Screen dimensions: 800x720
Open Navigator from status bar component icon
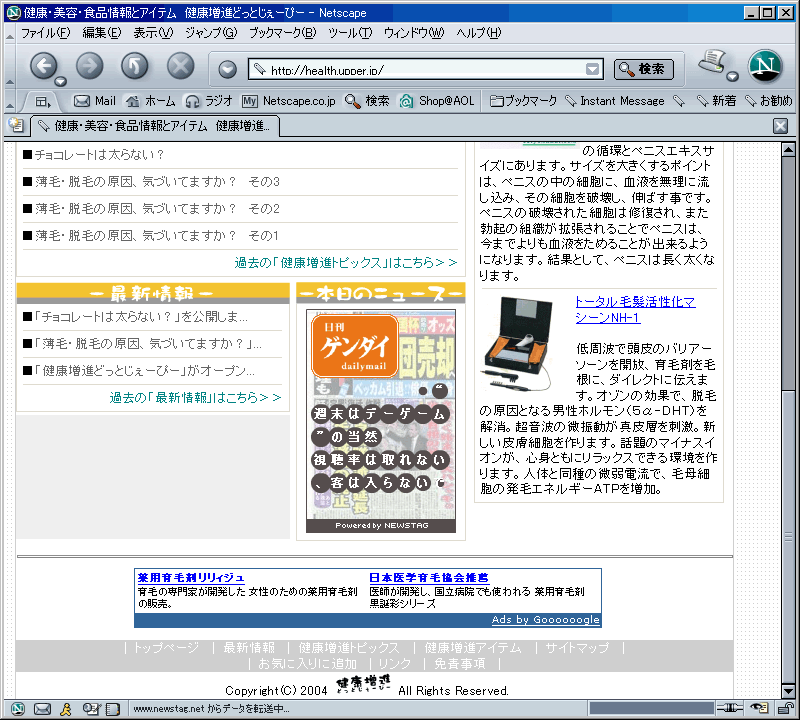point(18,708)
